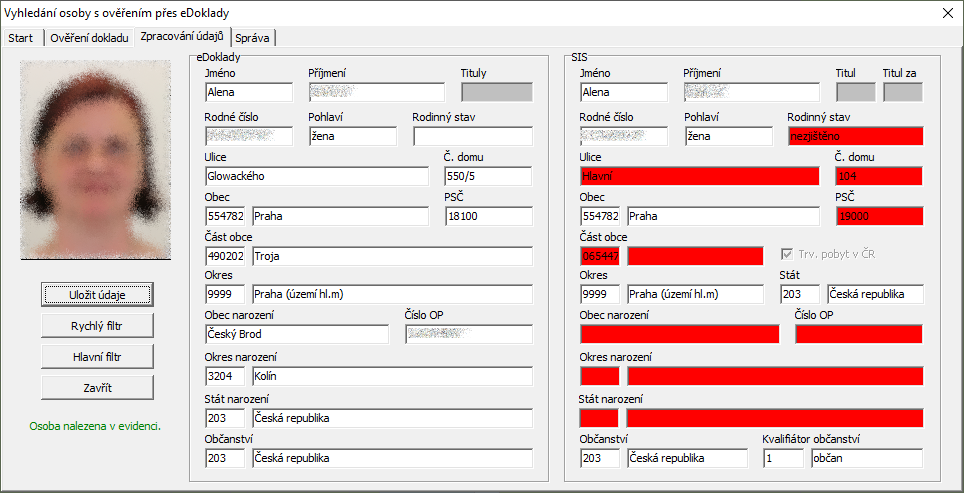Click the person's photo thumbnail

click(97, 159)
